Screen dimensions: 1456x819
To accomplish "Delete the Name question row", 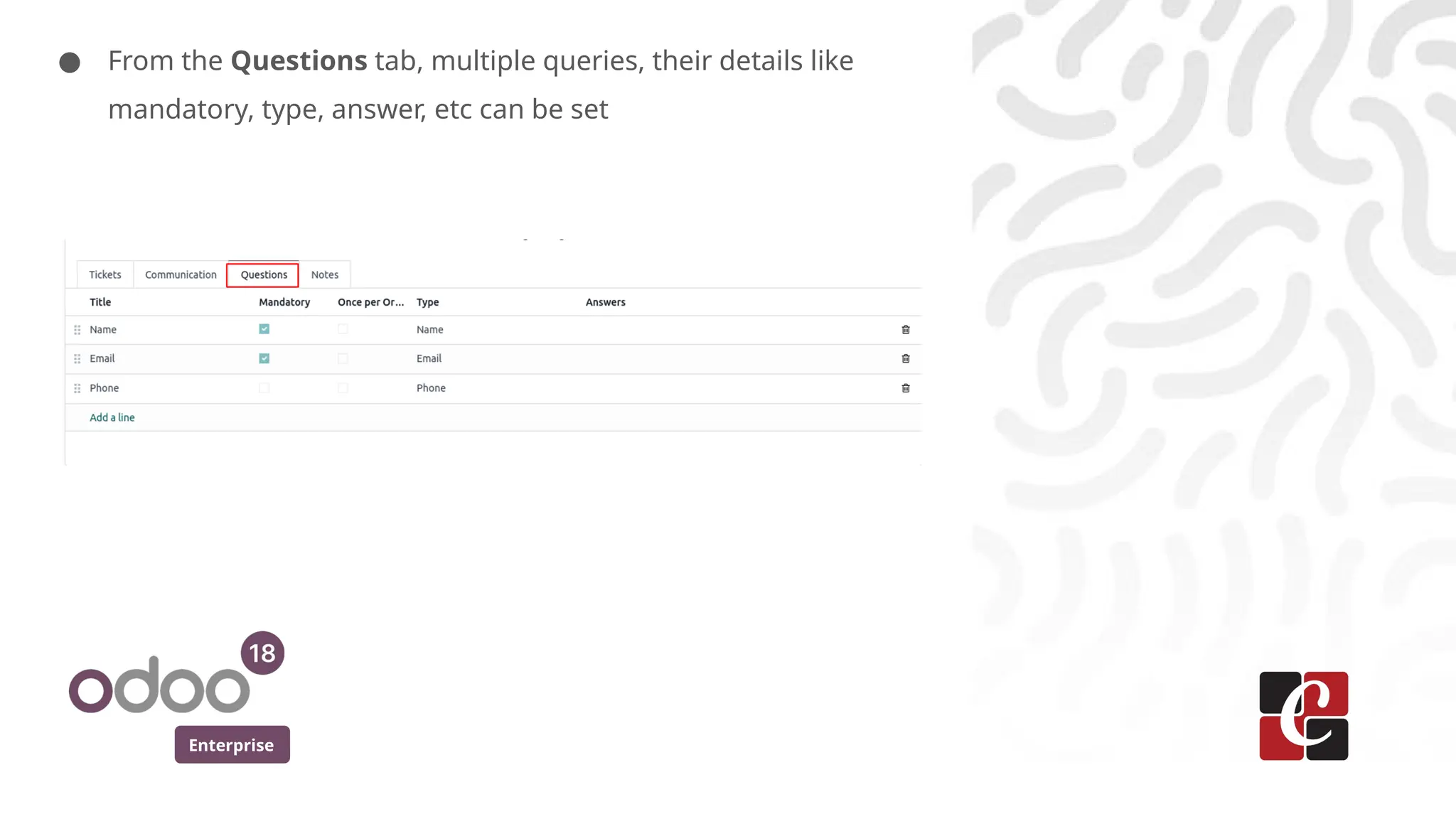I will (906, 330).
